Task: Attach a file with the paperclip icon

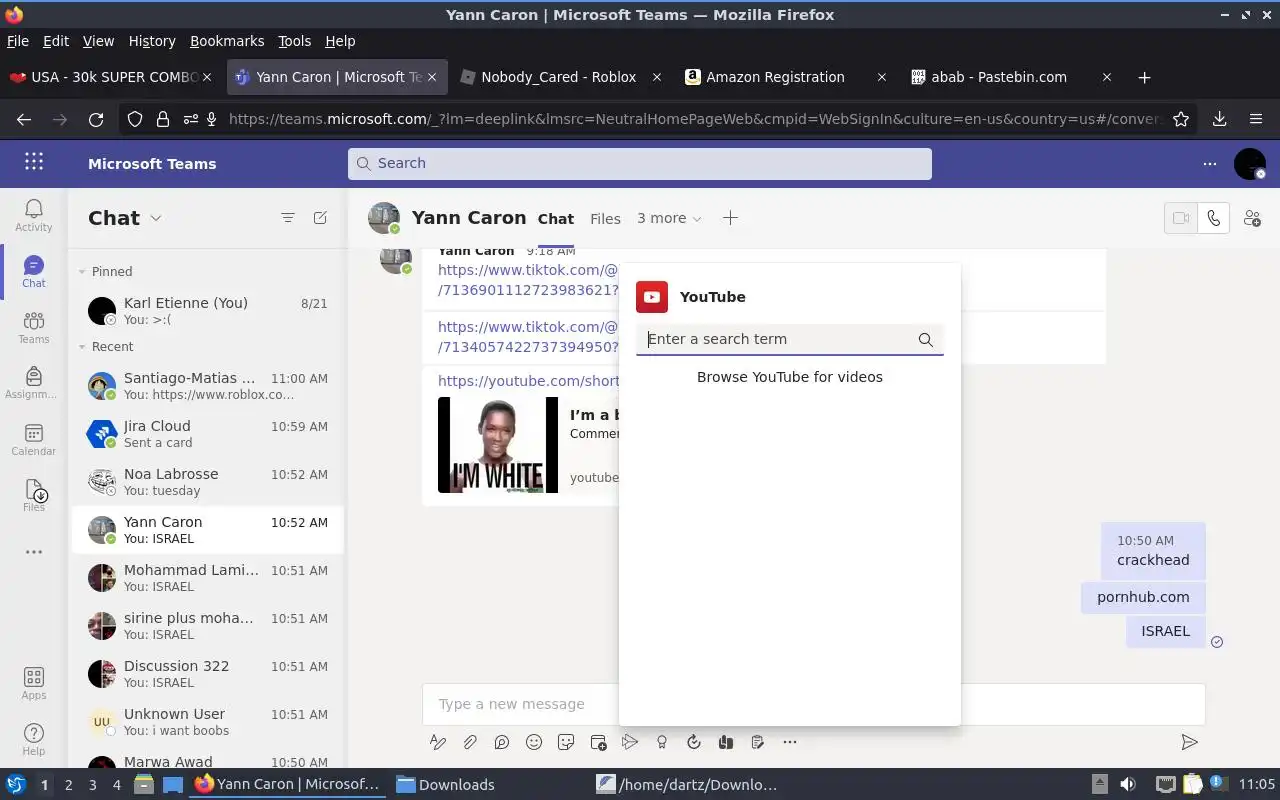Action: 470,742
